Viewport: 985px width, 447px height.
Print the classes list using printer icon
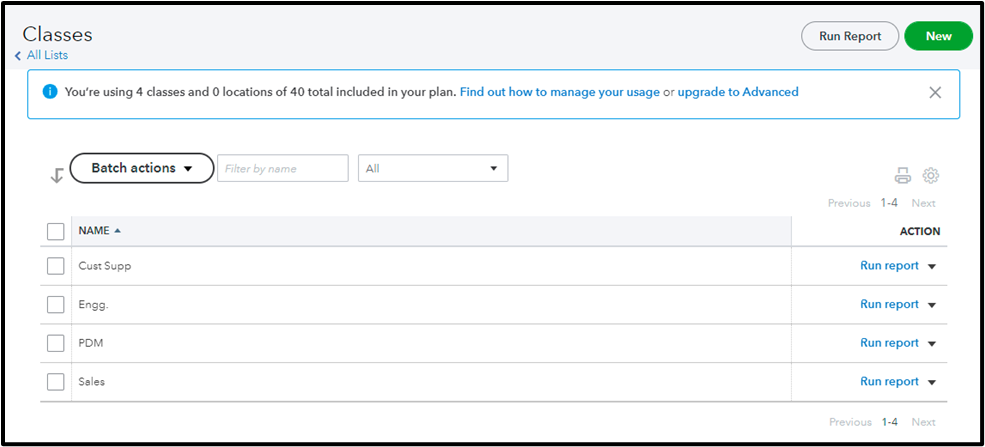903,176
